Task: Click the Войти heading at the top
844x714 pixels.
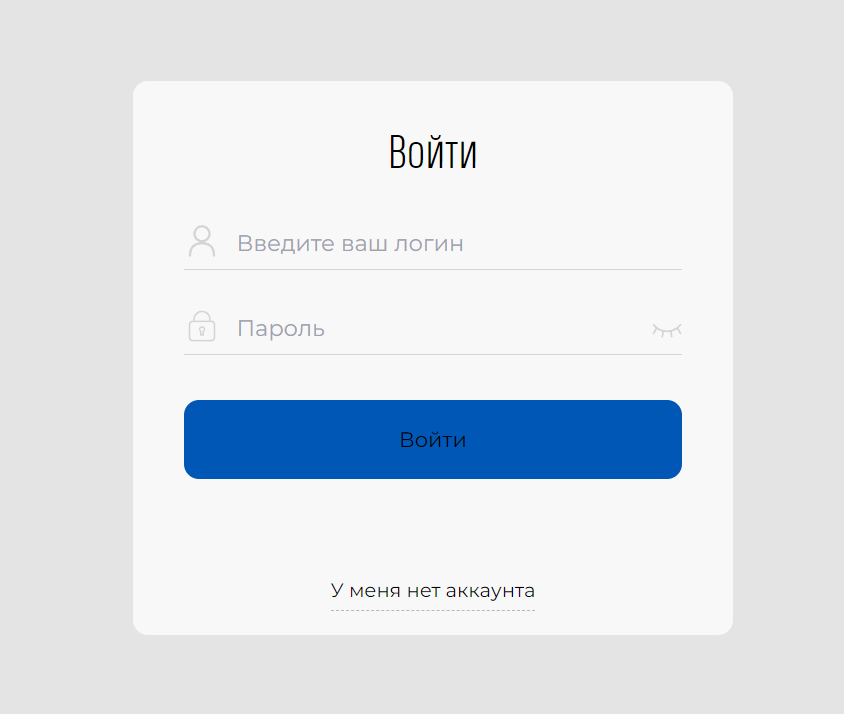Action: (x=433, y=152)
